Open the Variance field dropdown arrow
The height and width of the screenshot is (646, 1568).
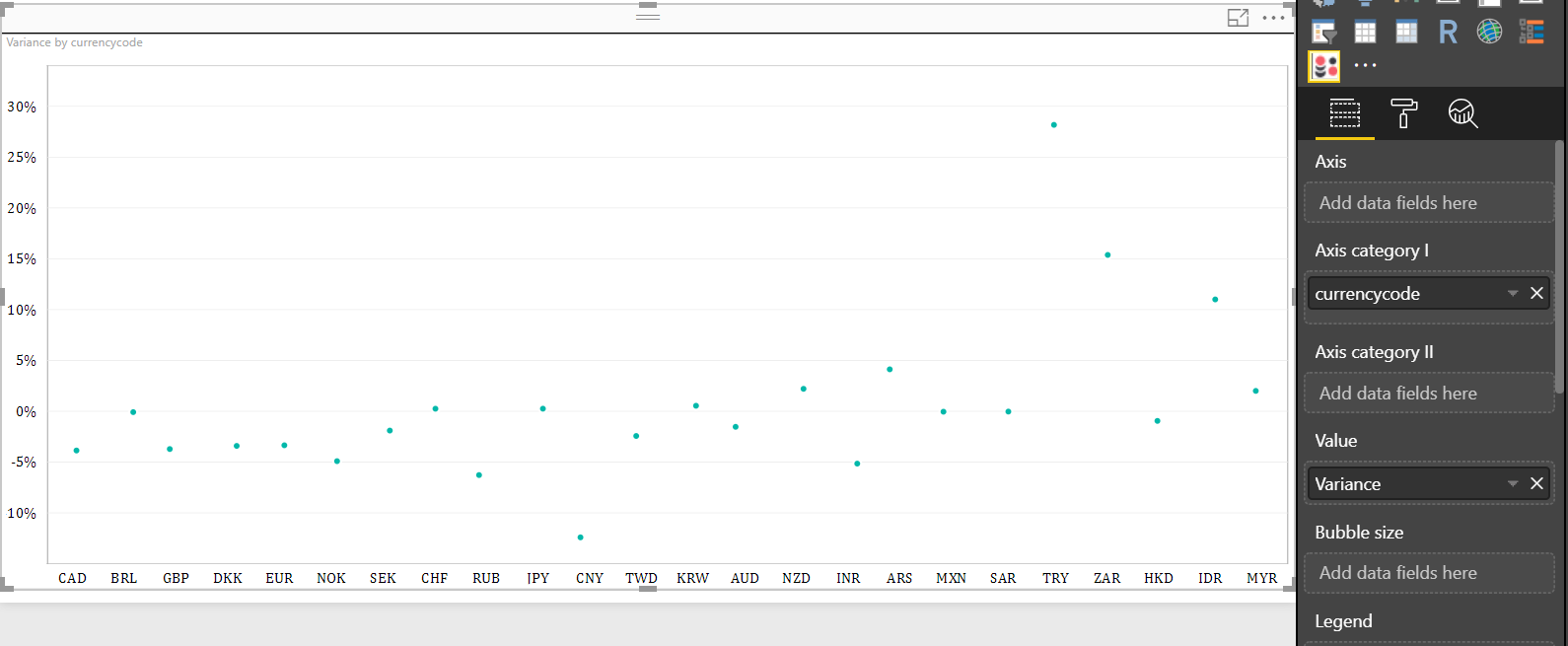click(x=1513, y=483)
